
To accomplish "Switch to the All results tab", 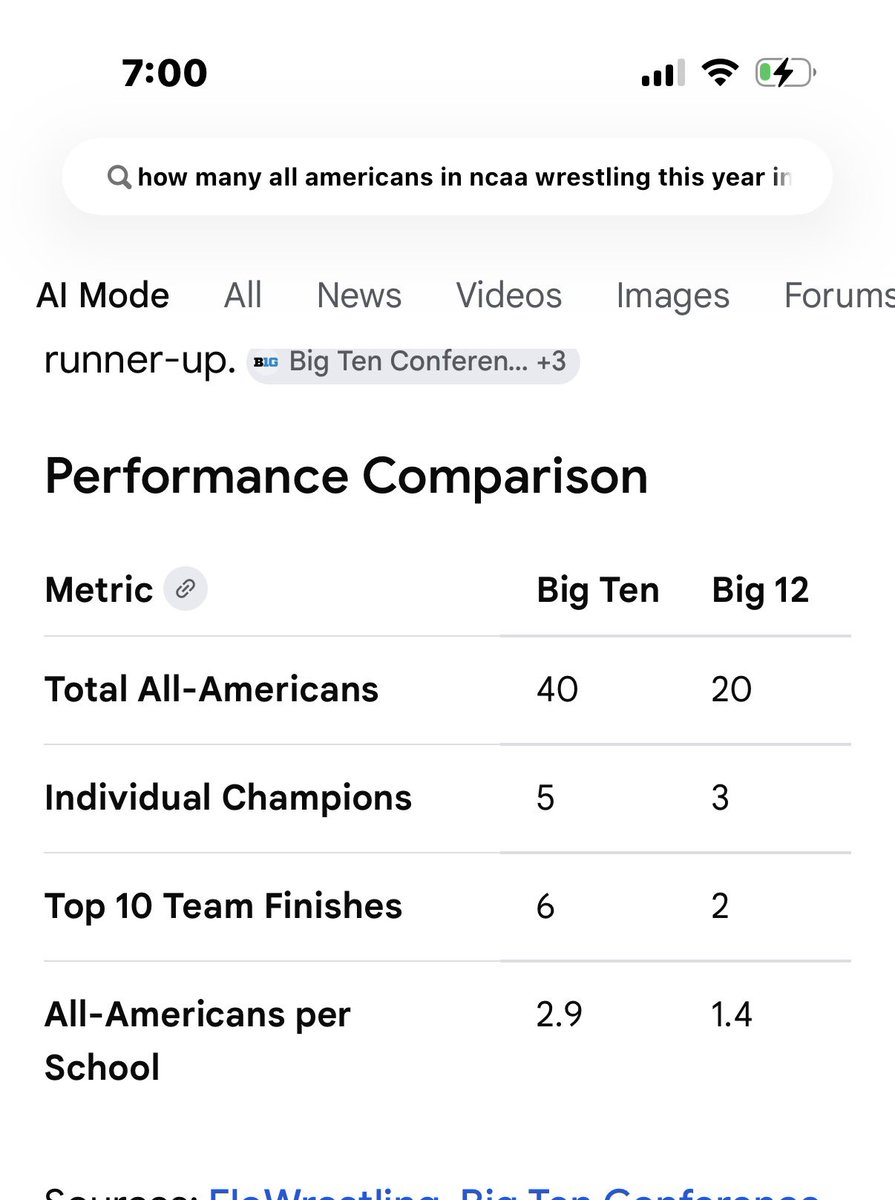I will click(x=243, y=296).
